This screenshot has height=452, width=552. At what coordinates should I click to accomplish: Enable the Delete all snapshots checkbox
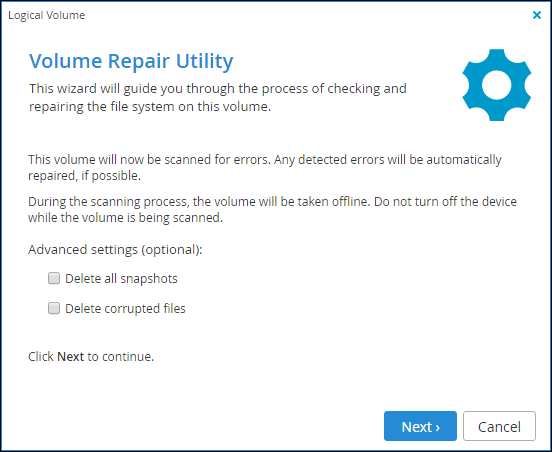[54, 278]
